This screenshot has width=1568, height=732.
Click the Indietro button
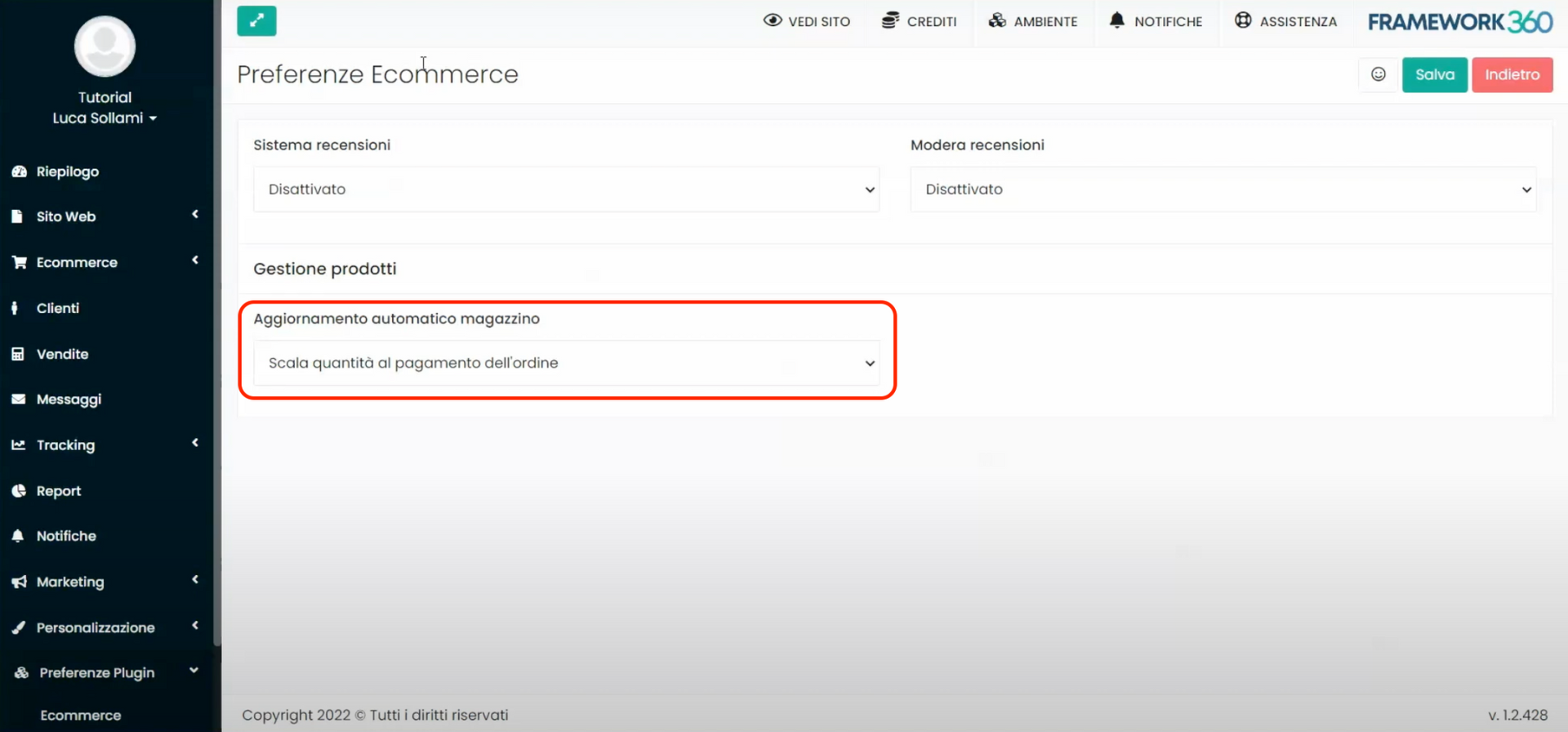click(x=1512, y=74)
